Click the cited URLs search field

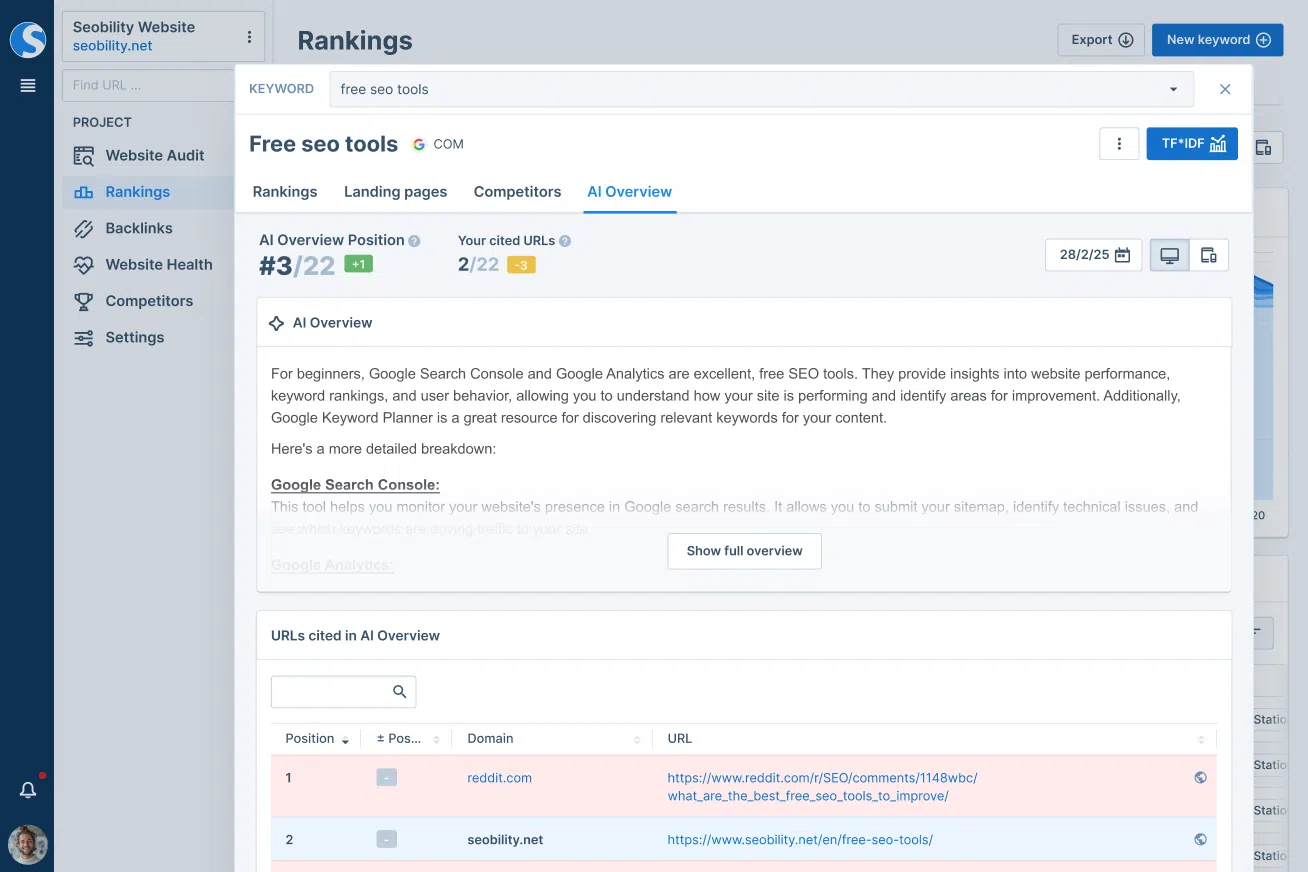point(330,692)
